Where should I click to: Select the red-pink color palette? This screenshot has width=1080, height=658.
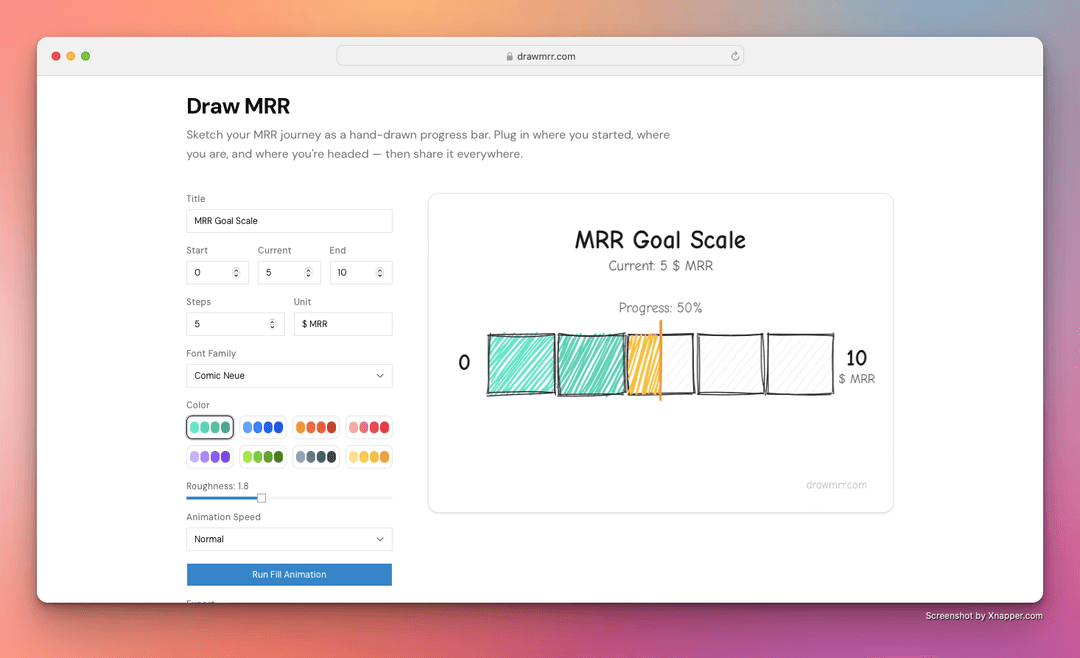(369, 427)
